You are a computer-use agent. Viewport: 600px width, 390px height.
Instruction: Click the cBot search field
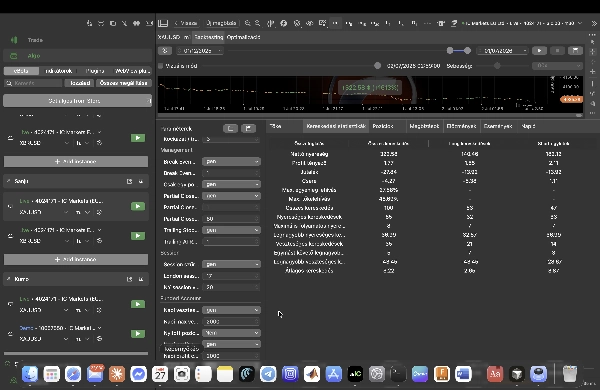tap(33, 83)
